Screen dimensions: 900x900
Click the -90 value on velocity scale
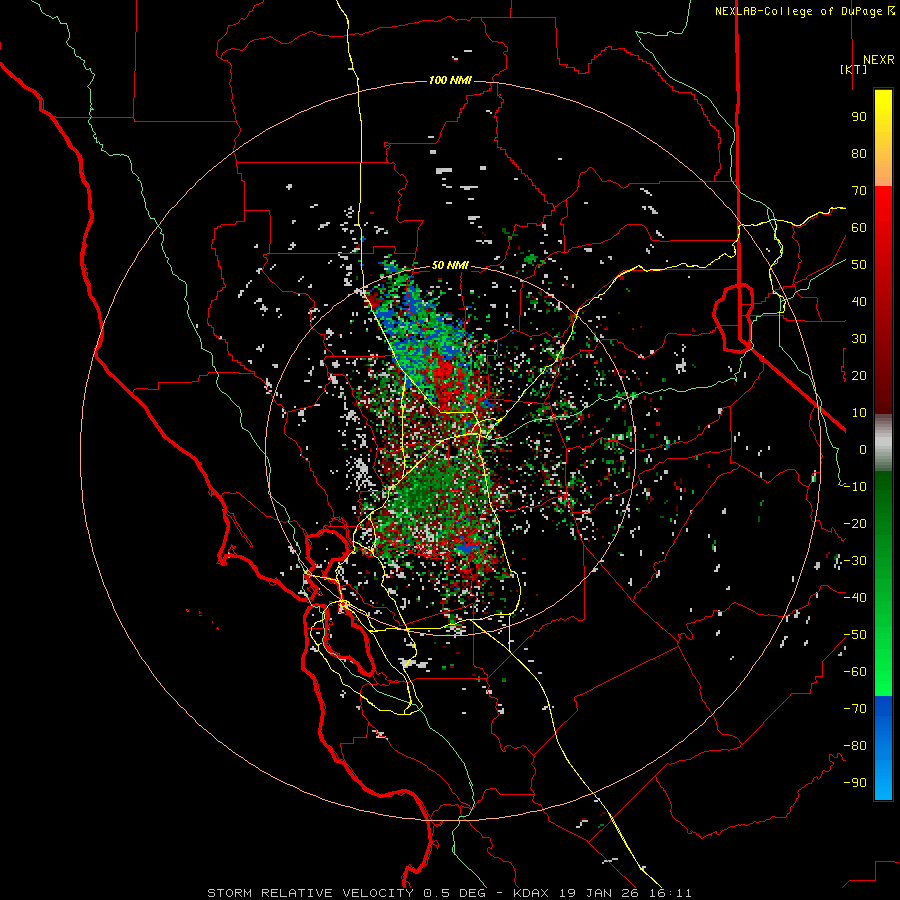click(855, 783)
